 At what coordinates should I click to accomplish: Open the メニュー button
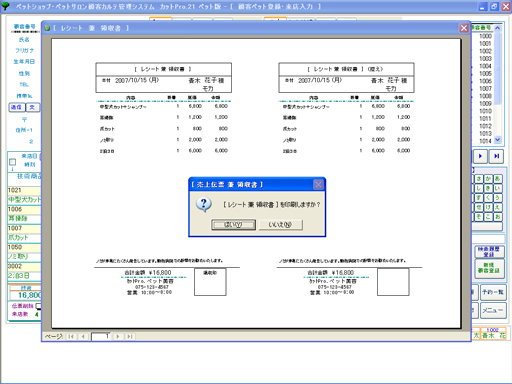(493, 310)
